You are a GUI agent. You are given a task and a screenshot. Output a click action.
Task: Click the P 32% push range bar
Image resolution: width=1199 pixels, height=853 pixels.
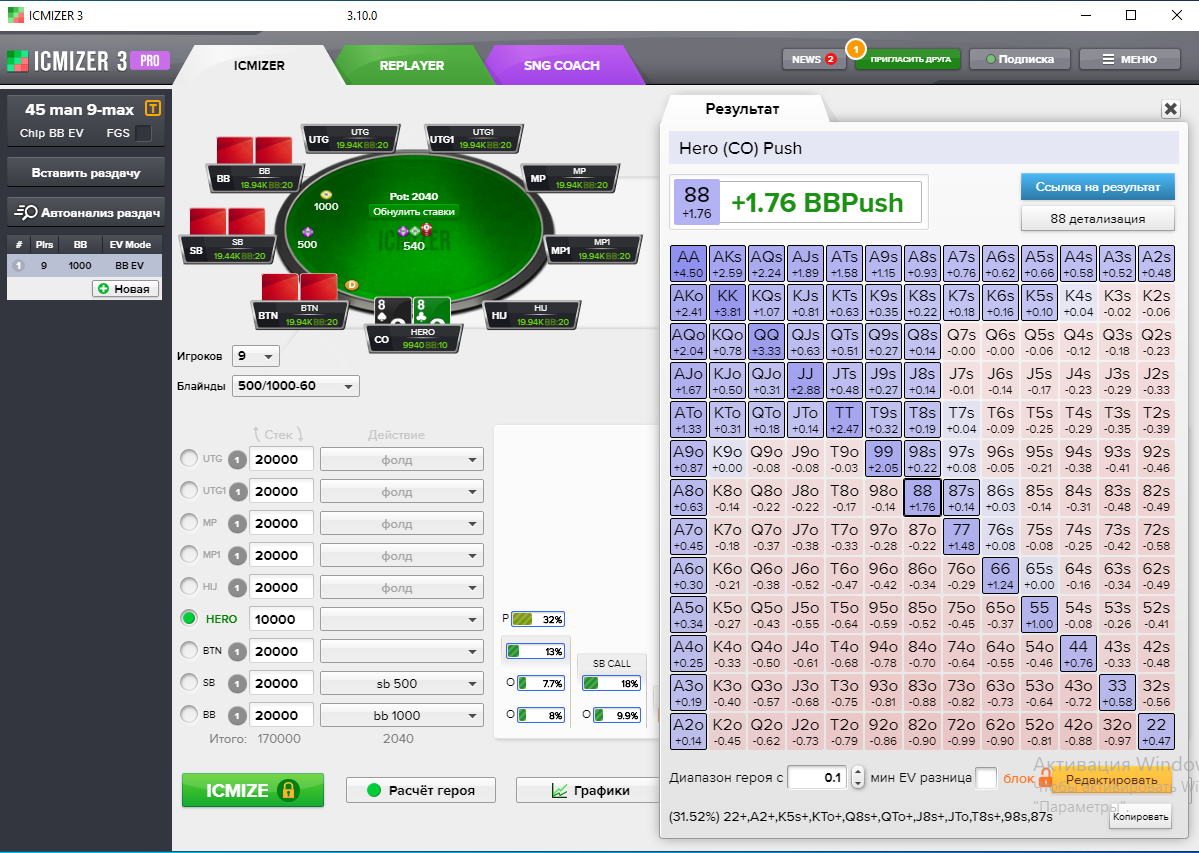[538, 619]
